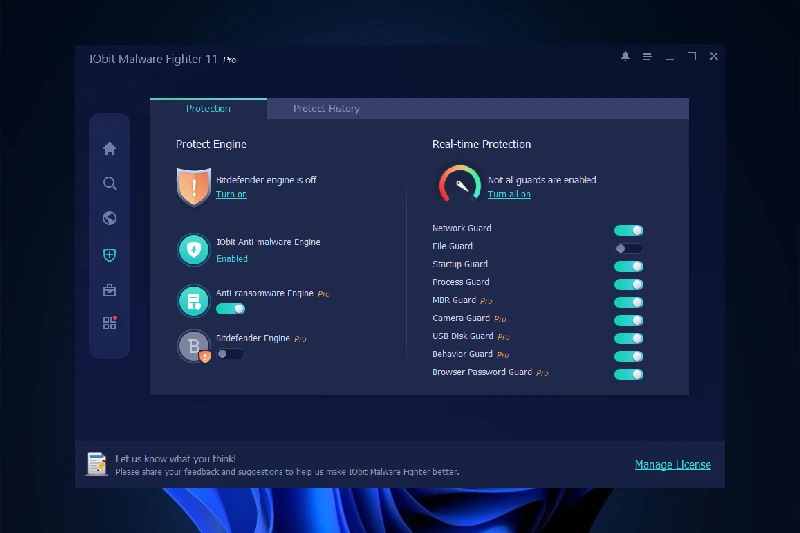
Task: Switch to the Protect History tab
Action: click(x=326, y=109)
